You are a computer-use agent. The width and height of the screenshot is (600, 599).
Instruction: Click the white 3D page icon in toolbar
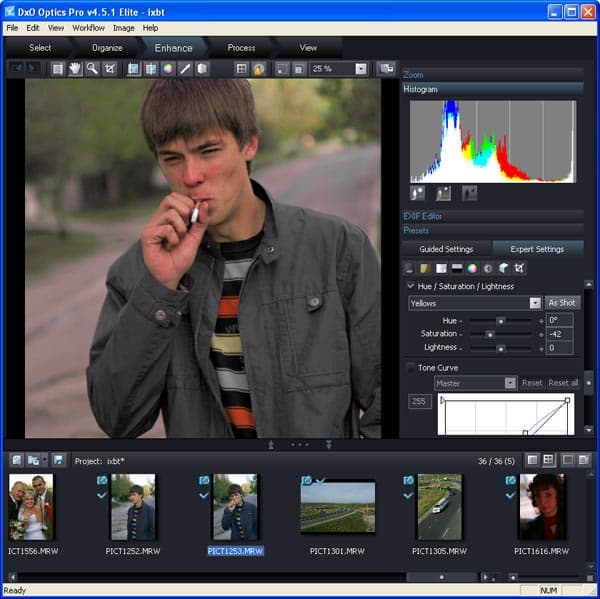click(x=202, y=69)
